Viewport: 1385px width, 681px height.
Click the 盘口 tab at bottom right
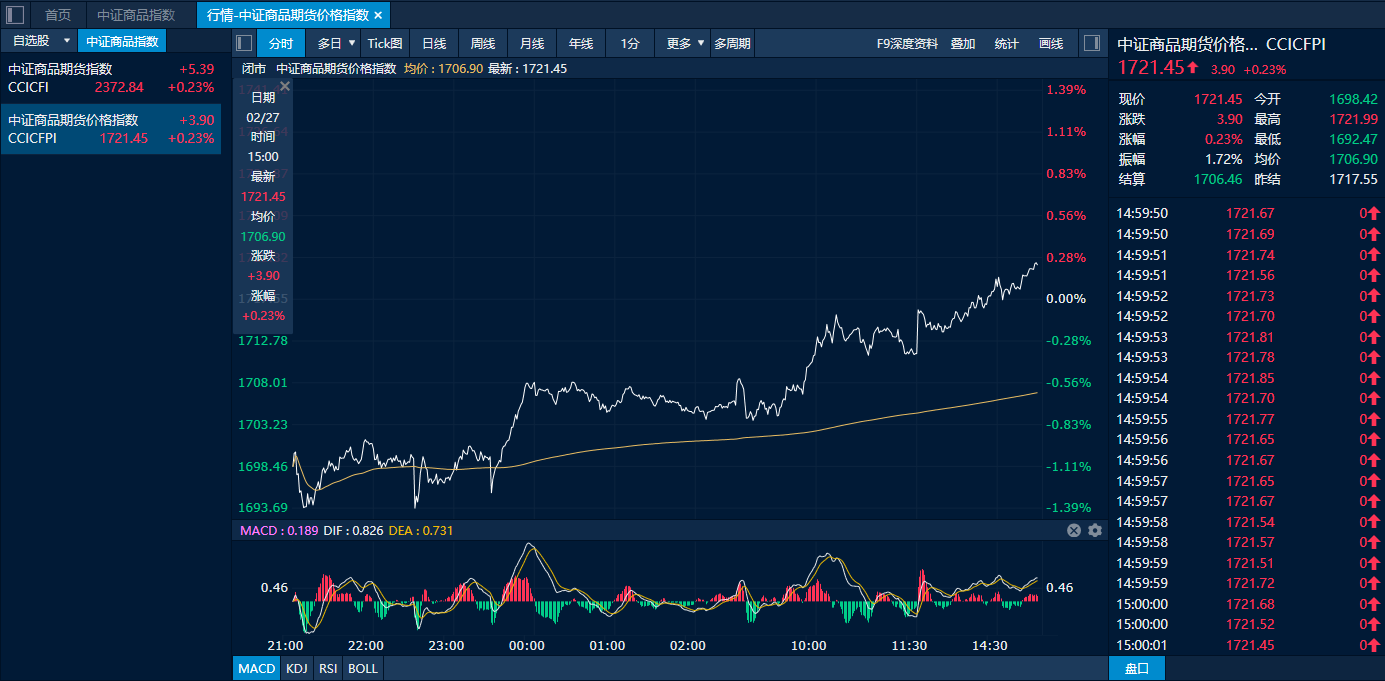coord(1137,668)
